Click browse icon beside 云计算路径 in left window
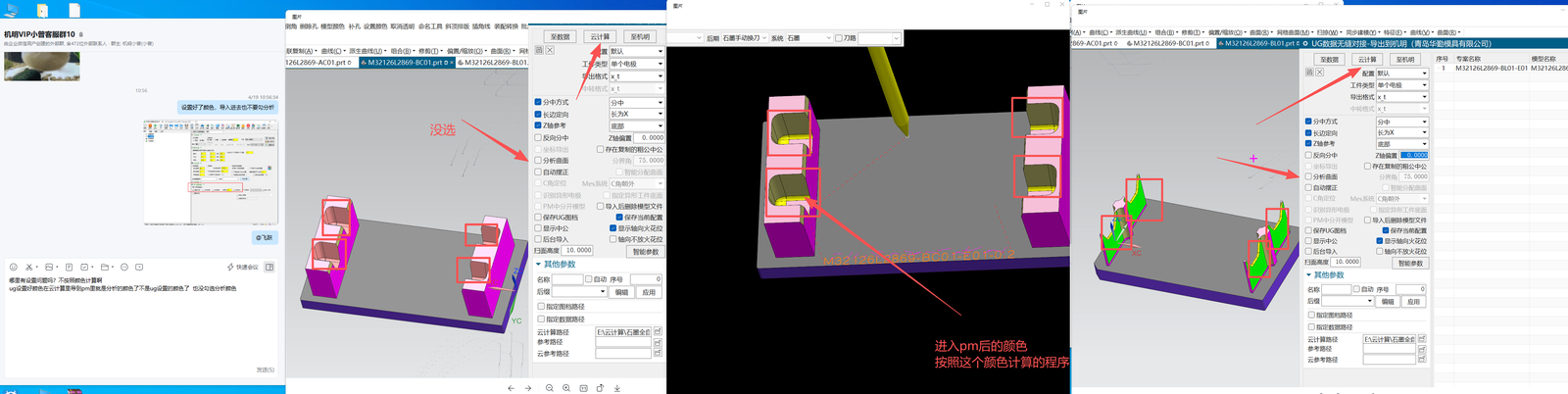 click(x=658, y=332)
